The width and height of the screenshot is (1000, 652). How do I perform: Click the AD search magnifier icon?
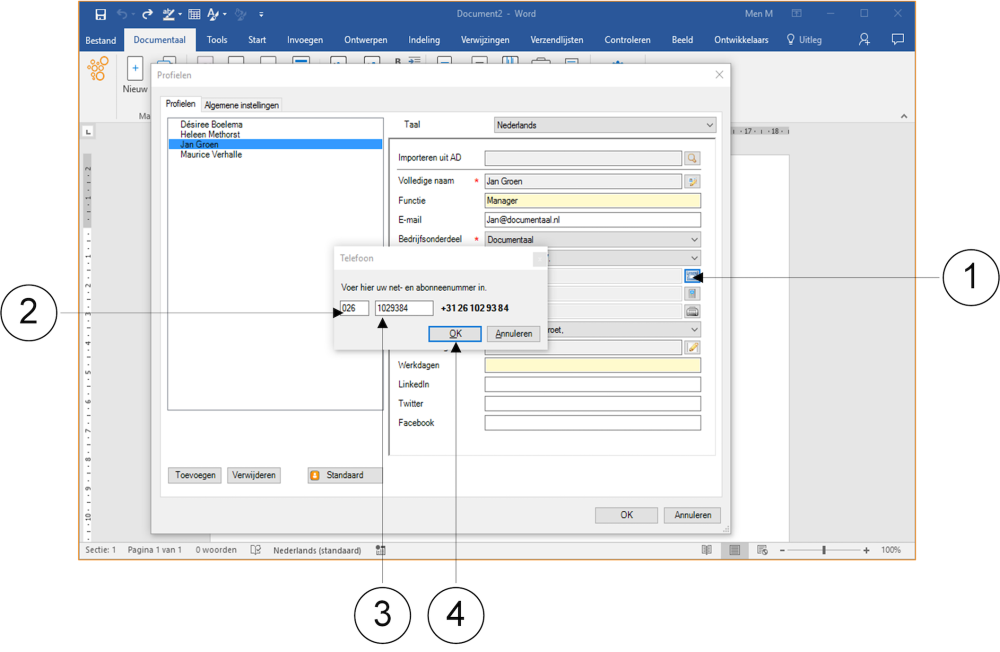point(692,158)
